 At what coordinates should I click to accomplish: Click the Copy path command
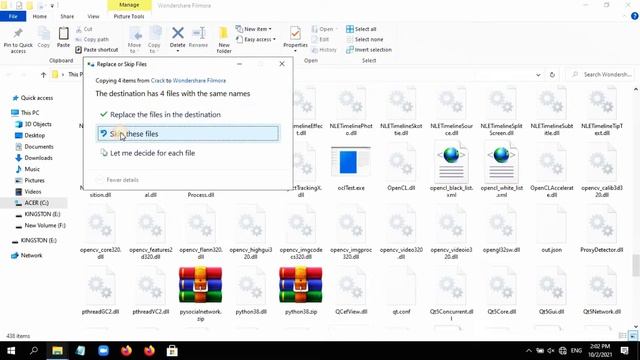coord(92,40)
